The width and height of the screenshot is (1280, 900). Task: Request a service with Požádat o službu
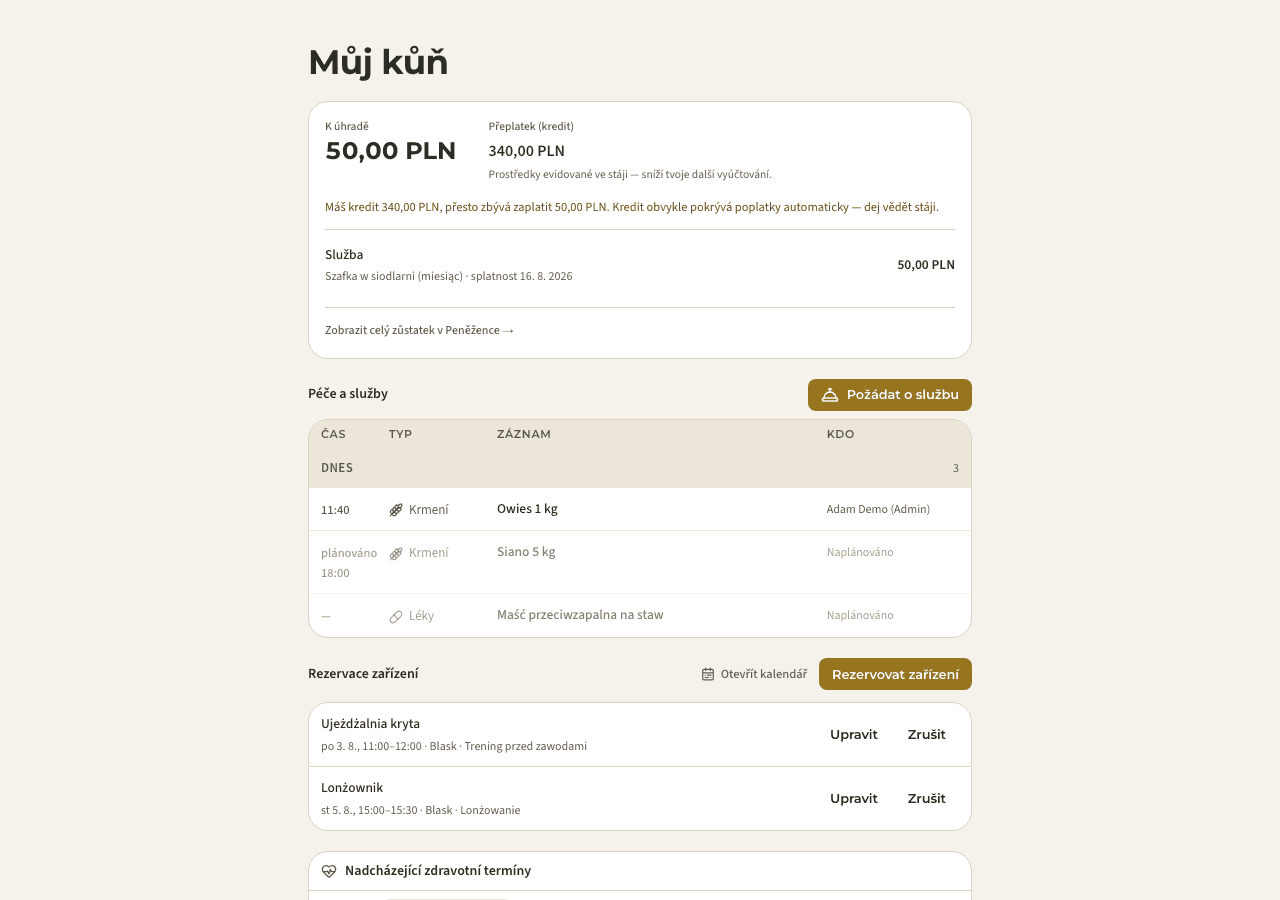pos(890,395)
